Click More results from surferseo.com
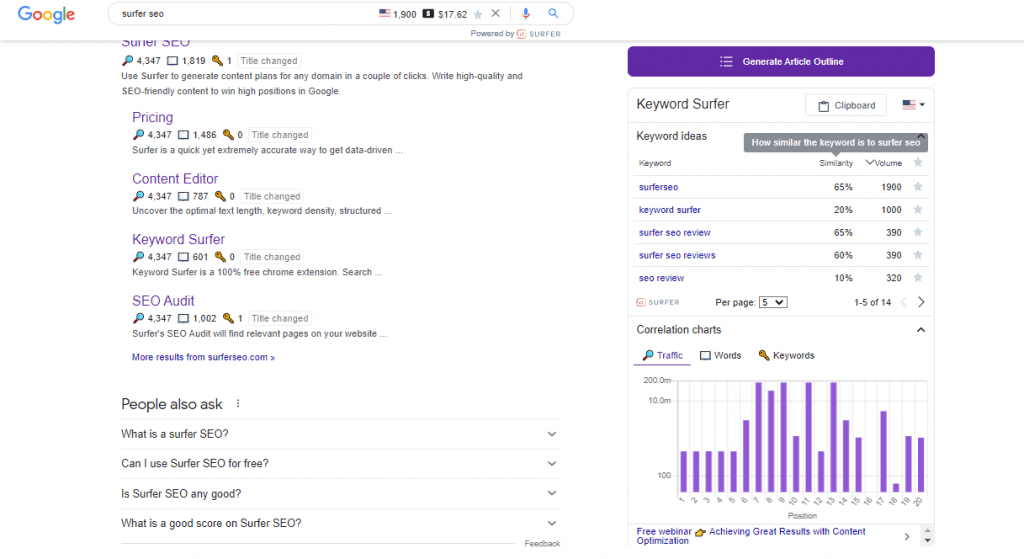Image resolution: width=1024 pixels, height=559 pixels. (x=203, y=357)
